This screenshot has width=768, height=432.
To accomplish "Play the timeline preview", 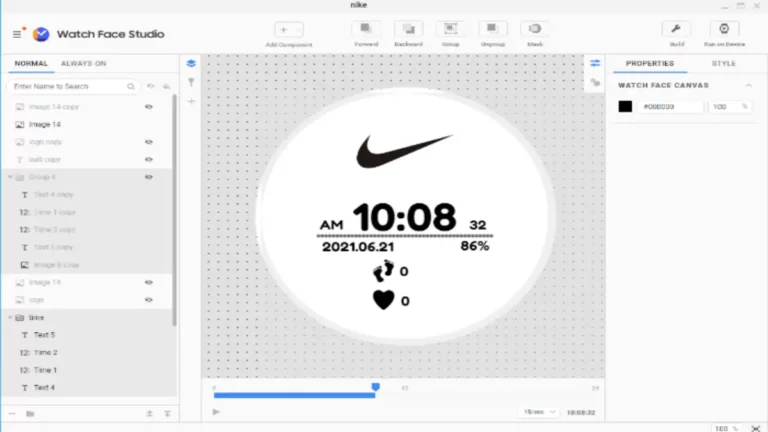I will [x=216, y=412].
